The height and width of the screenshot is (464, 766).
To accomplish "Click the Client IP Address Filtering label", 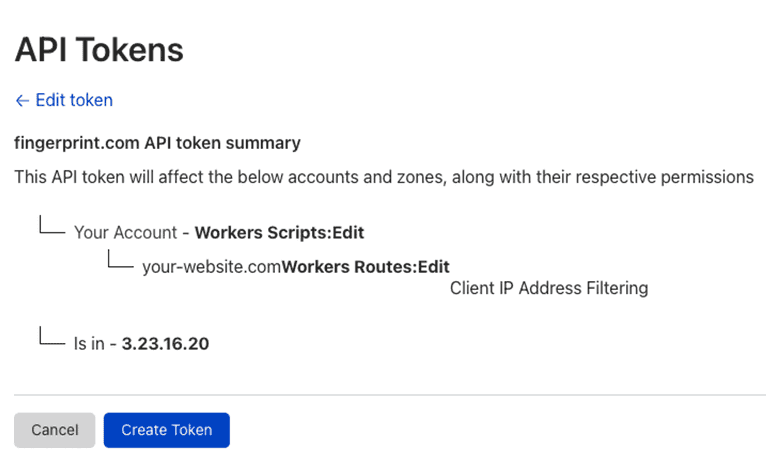I will (549, 289).
